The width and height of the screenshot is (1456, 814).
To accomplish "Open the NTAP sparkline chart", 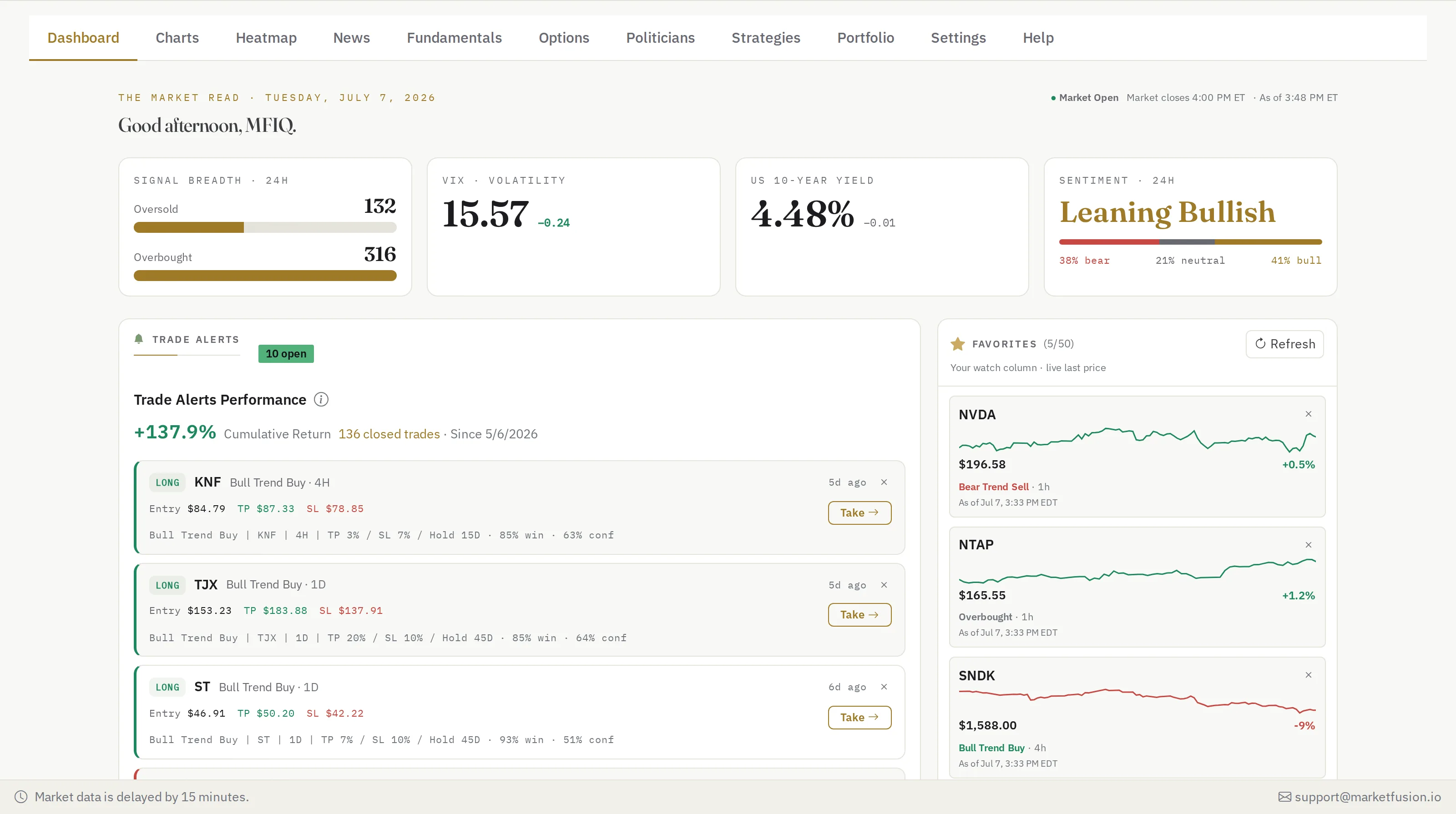I will pos(1137,571).
